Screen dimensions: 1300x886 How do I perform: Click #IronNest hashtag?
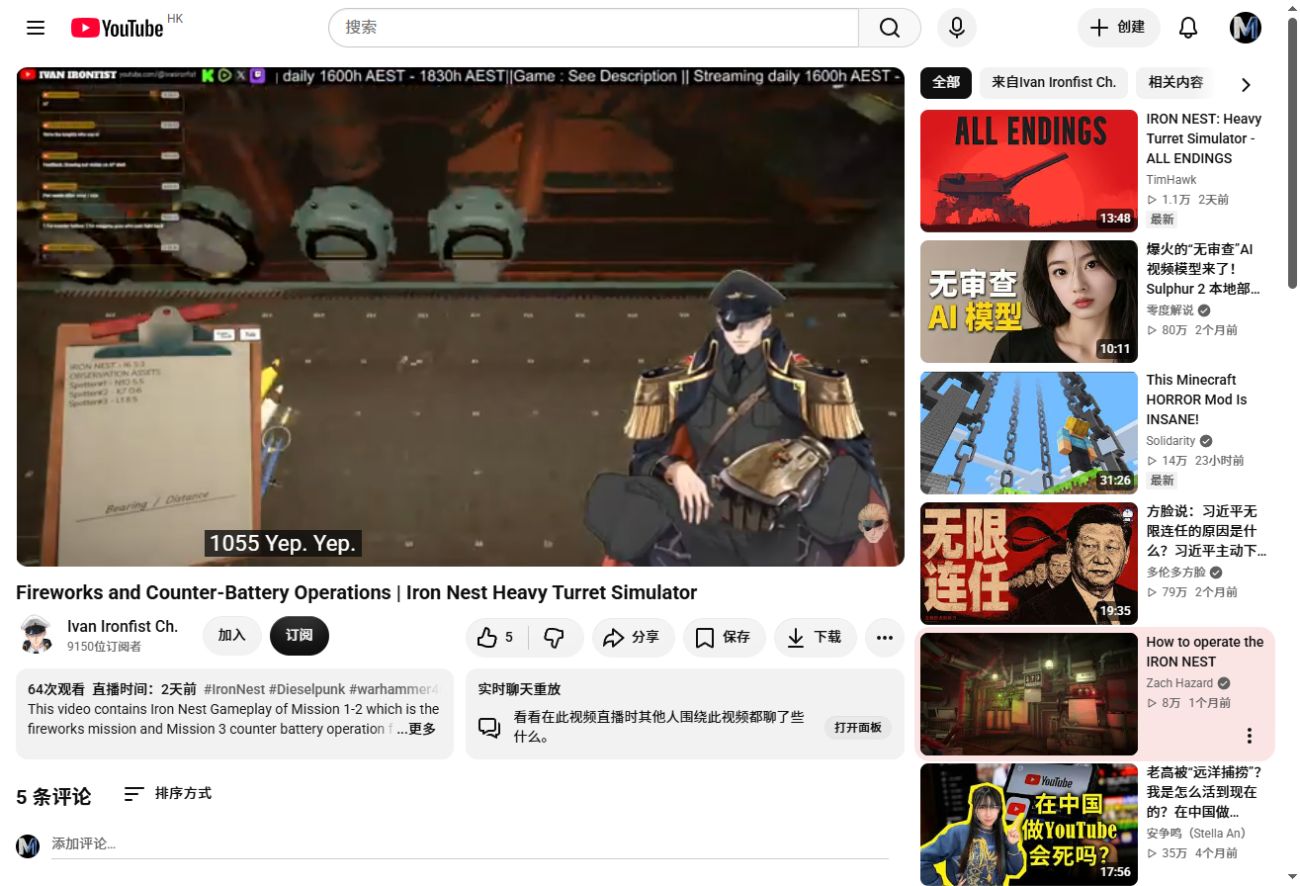pyautogui.click(x=234, y=689)
